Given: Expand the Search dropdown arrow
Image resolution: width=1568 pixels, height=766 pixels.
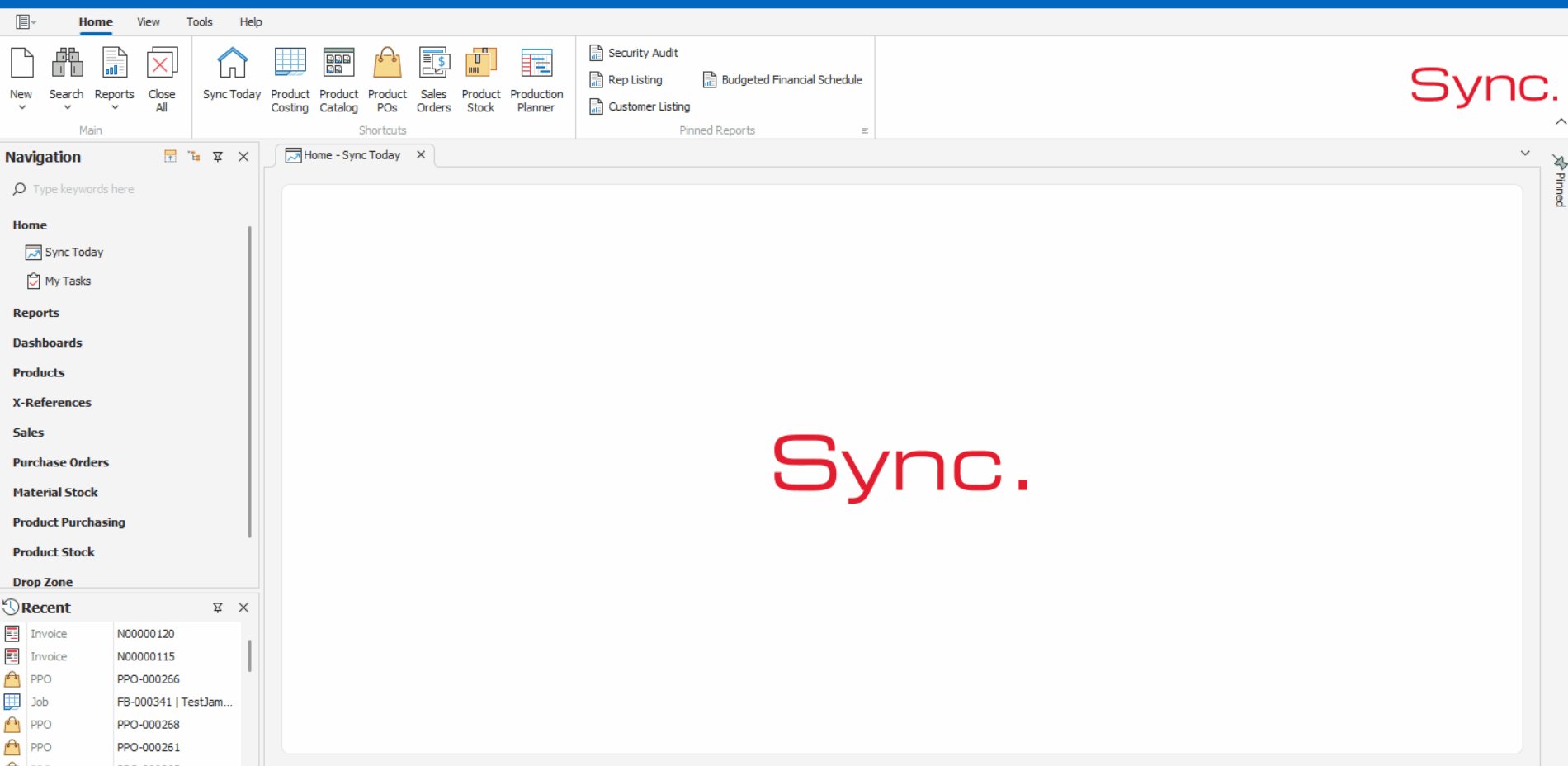Looking at the screenshot, I should coord(67,107).
